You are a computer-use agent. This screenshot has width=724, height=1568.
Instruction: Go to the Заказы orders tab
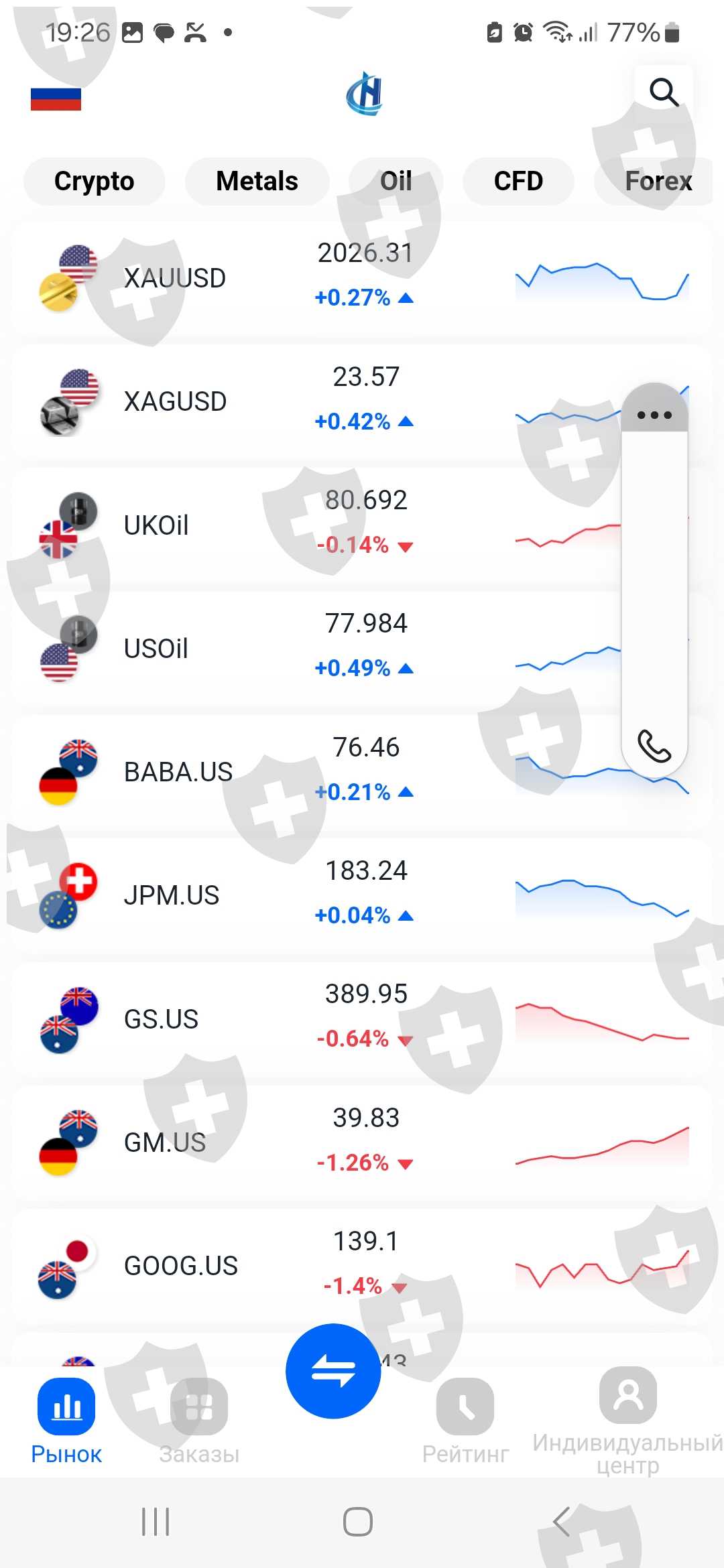[199, 1419]
